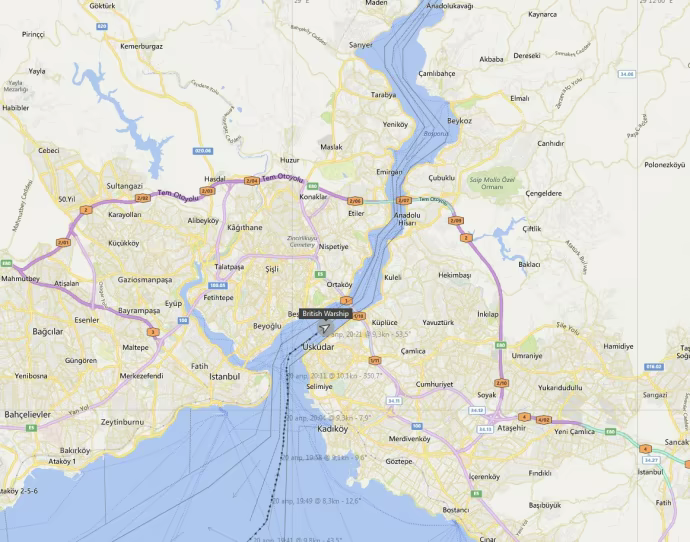Click the Kadıköy place name
Screen dimensions: 690x542
click(333, 429)
